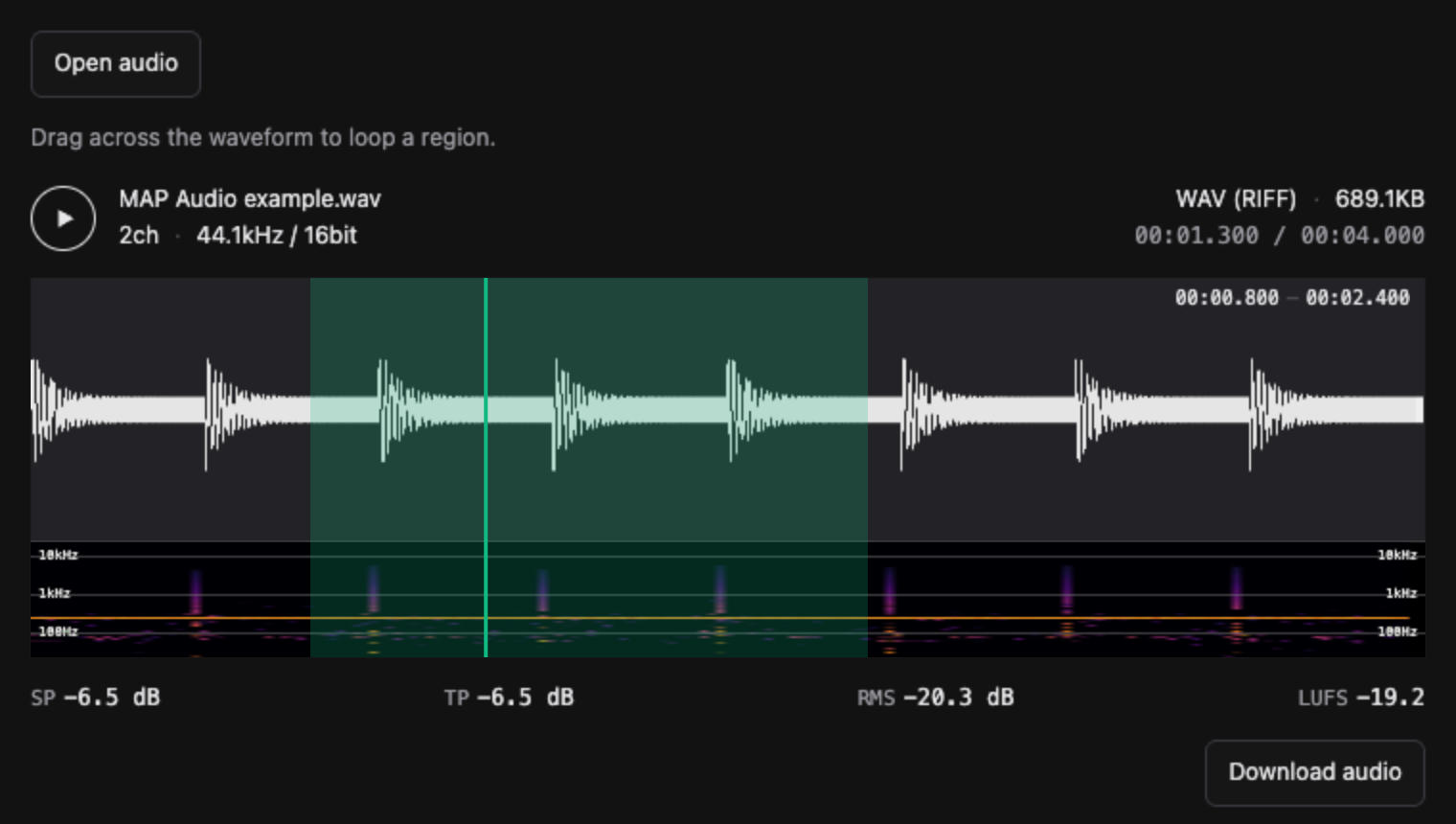
Task: Click the WAV (RIFF) format label
Action: click(x=1236, y=199)
